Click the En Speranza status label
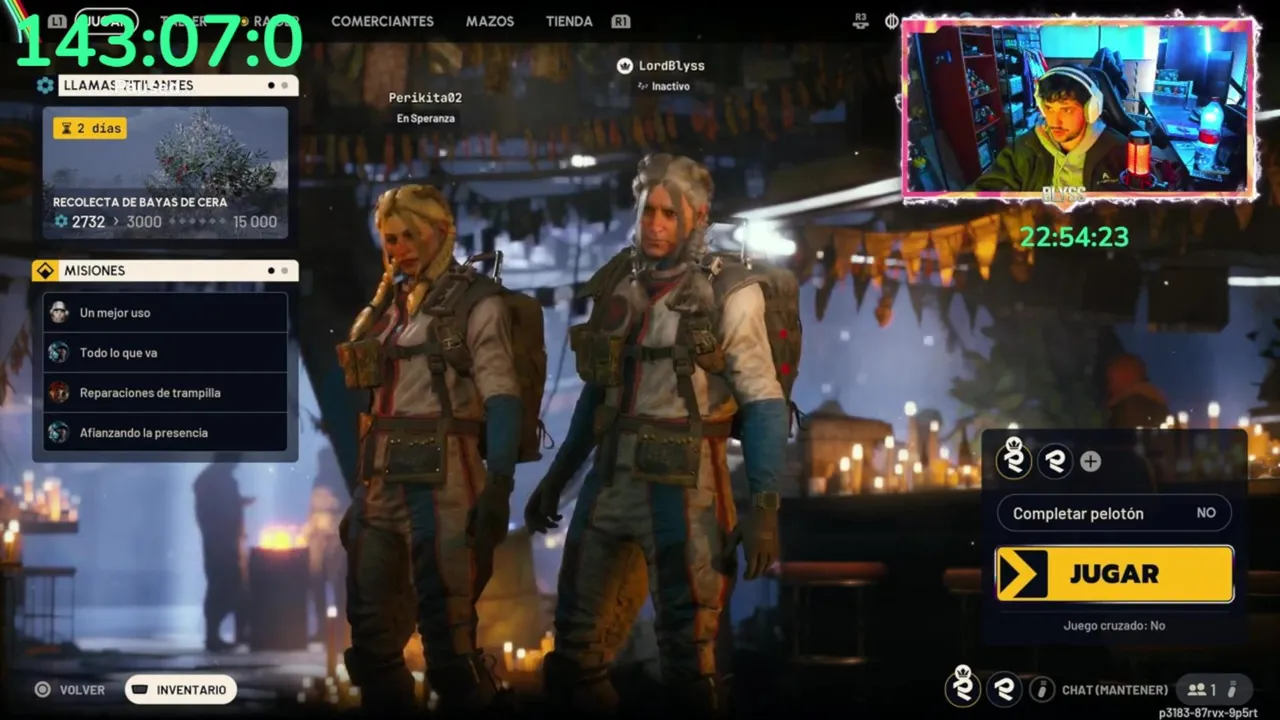Viewport: 1280px width, 720px height. click(x=426, y=118)
